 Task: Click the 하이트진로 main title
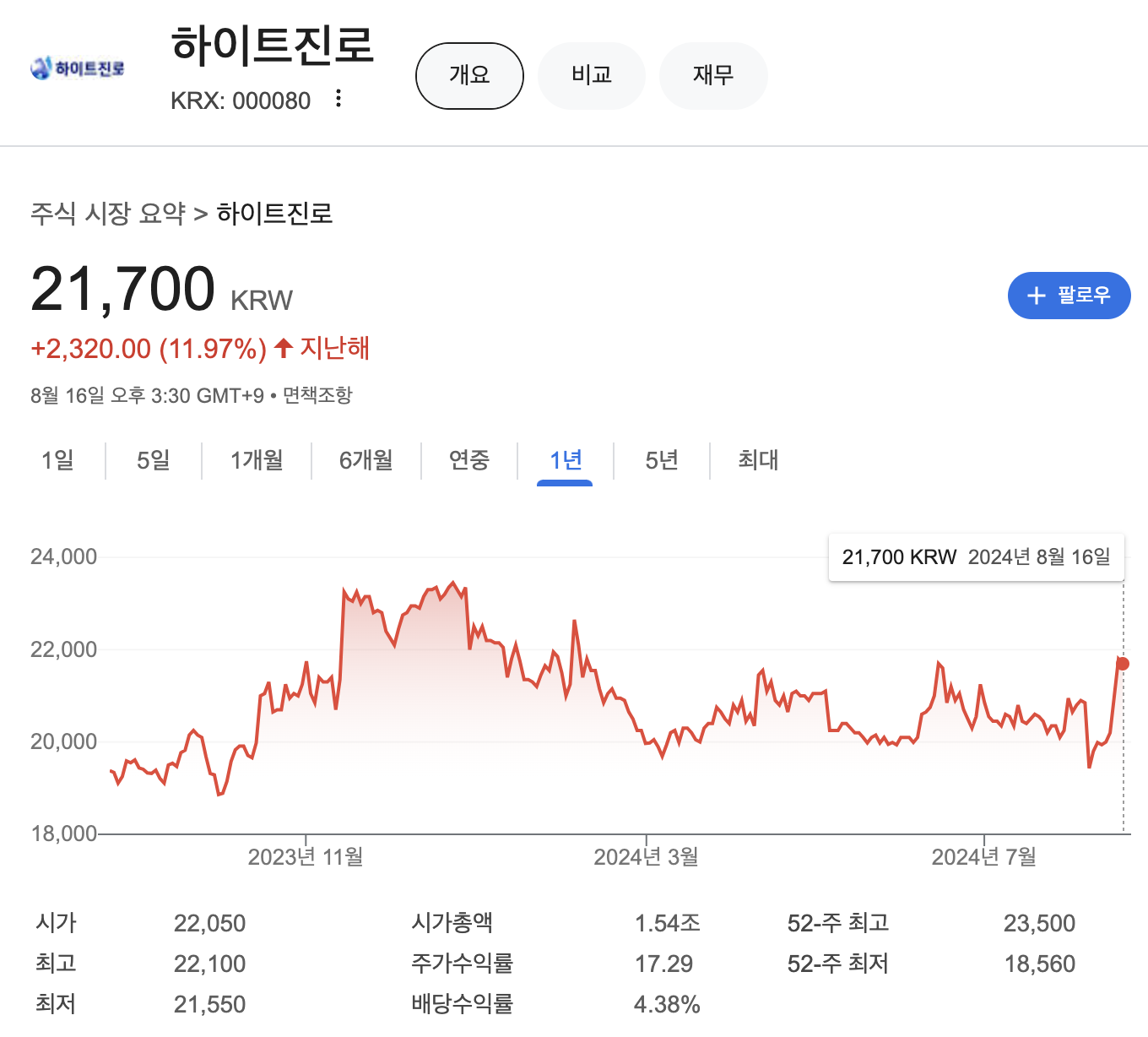pyautogui.click(x=273, y=45)
